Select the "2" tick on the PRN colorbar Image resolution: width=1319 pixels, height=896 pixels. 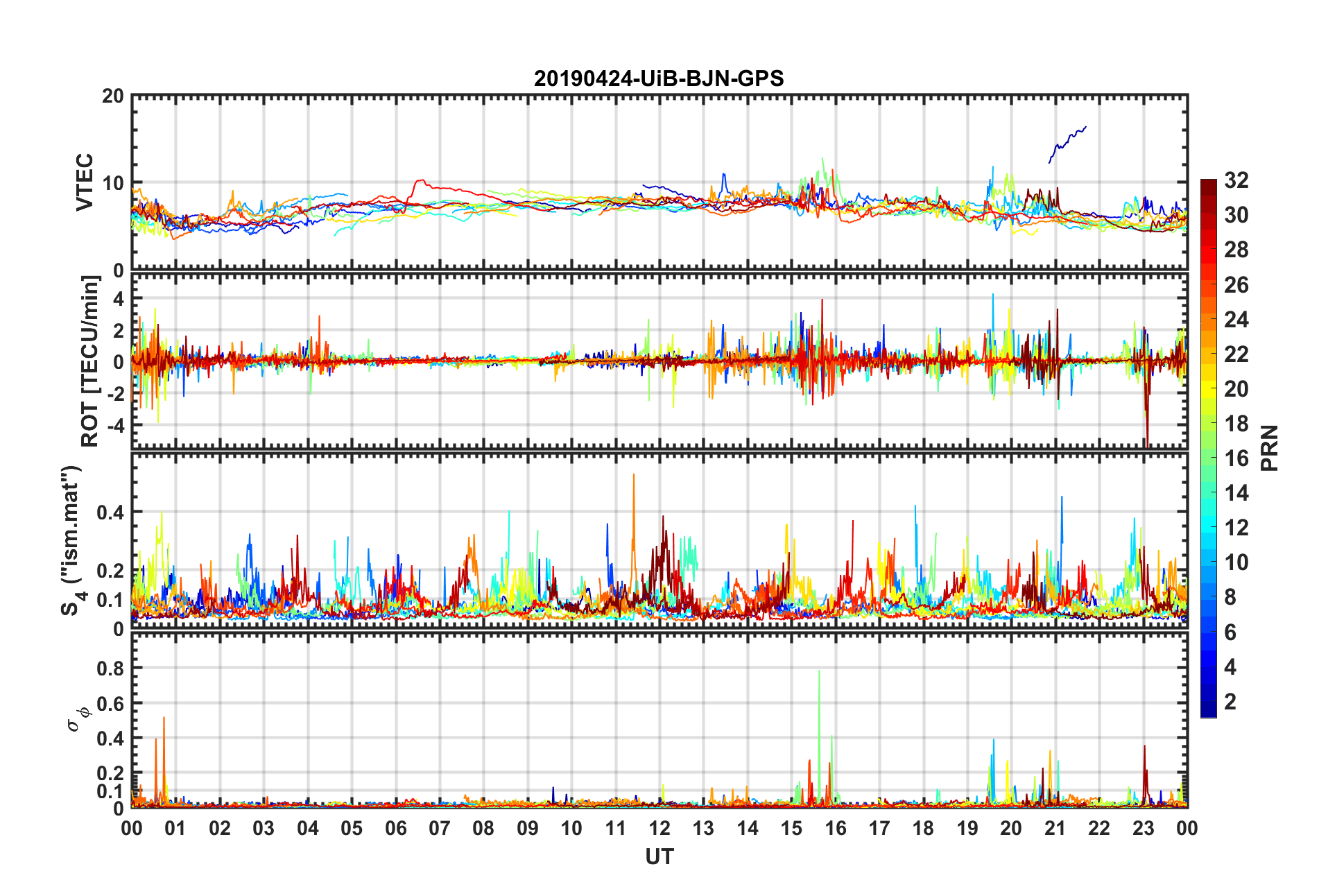coord(1230,701)
